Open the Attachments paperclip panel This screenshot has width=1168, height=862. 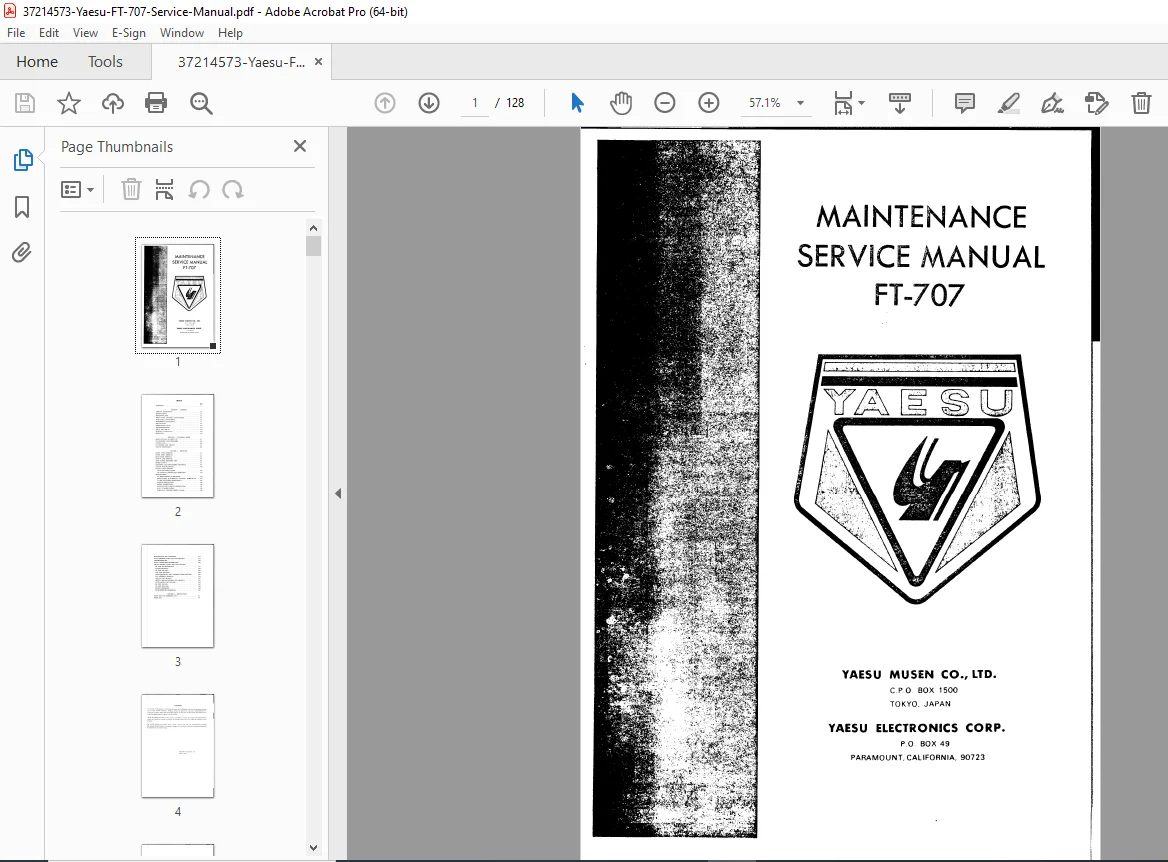click(22, 253)
